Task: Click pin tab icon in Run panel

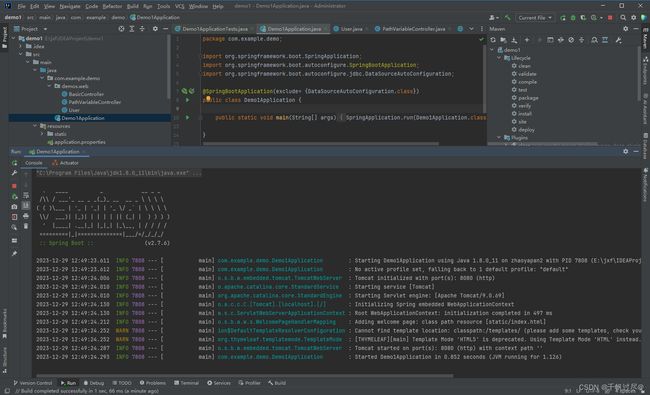Action: click(x=15, y=253)
